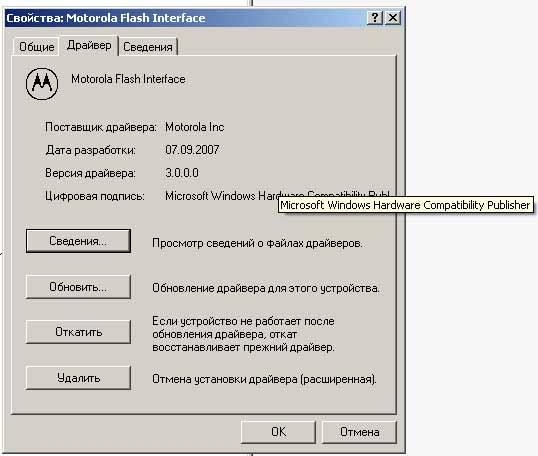Click the driver version 3.0.0.0
This screenshot has height=456, width=538.
tap(182, 173)
